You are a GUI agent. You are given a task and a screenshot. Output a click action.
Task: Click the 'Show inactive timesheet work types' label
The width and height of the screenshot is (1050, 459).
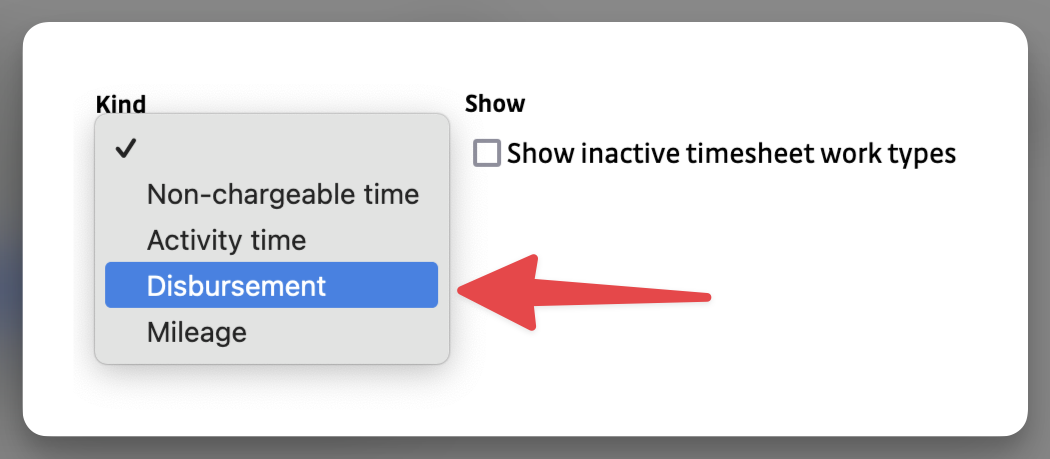tap(731, 153)
